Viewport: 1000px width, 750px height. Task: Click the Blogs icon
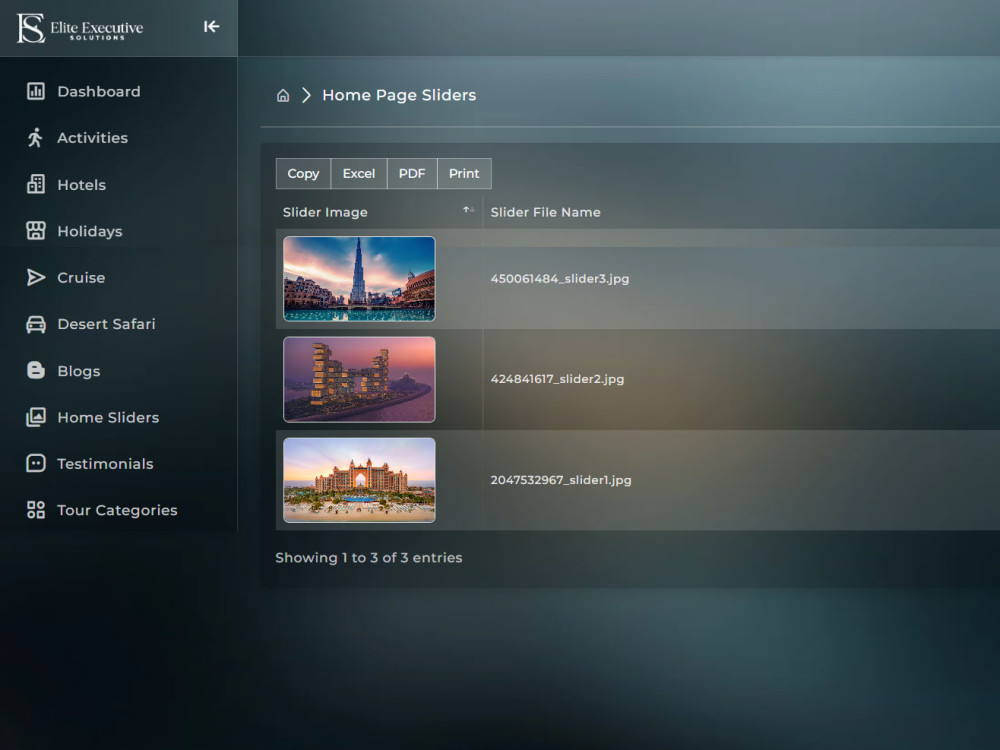coord(36,371)
